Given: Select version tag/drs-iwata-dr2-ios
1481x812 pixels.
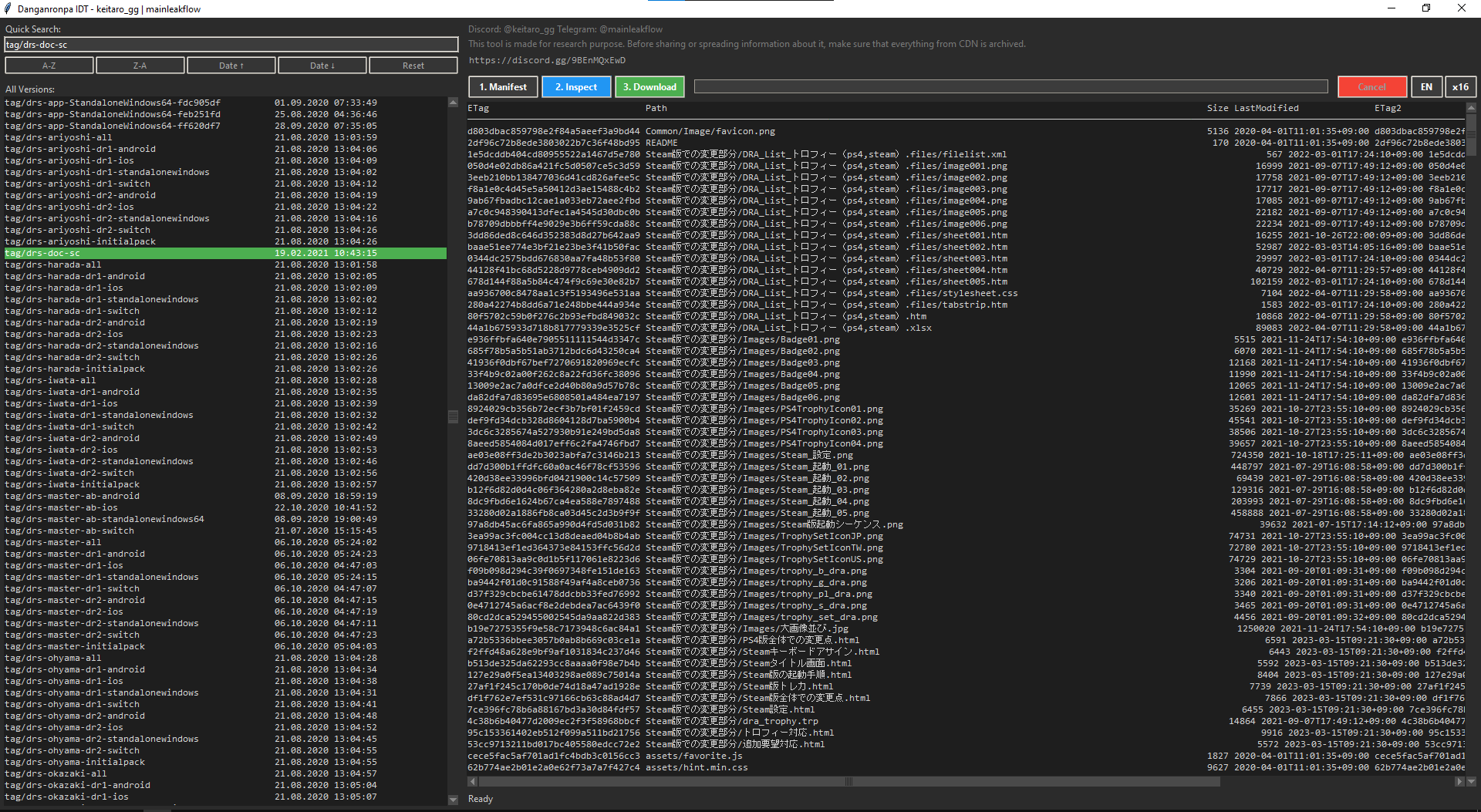Looking at the screenshot, I should [225, 450].
